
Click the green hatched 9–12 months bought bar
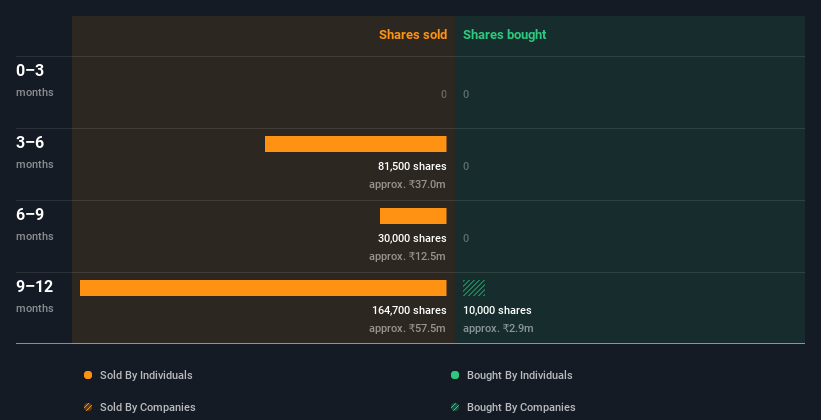pos(474,288)
